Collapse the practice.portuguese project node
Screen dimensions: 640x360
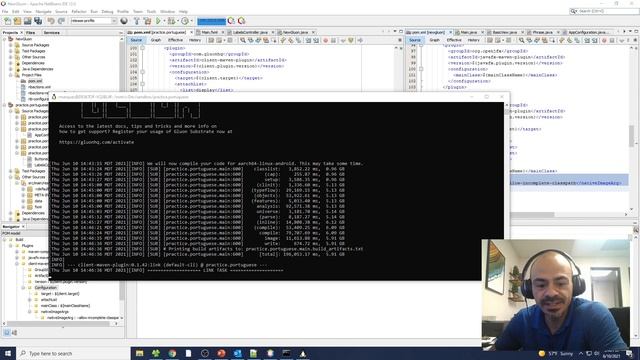coord(4,105)
